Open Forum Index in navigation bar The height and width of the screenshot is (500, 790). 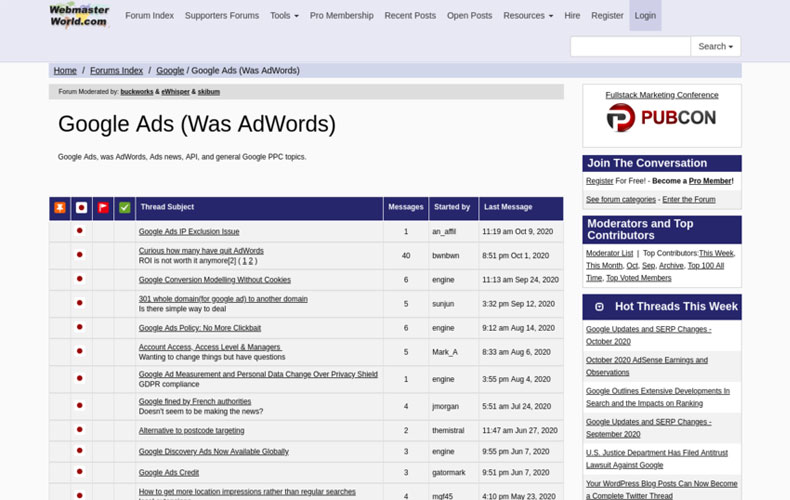150,16
